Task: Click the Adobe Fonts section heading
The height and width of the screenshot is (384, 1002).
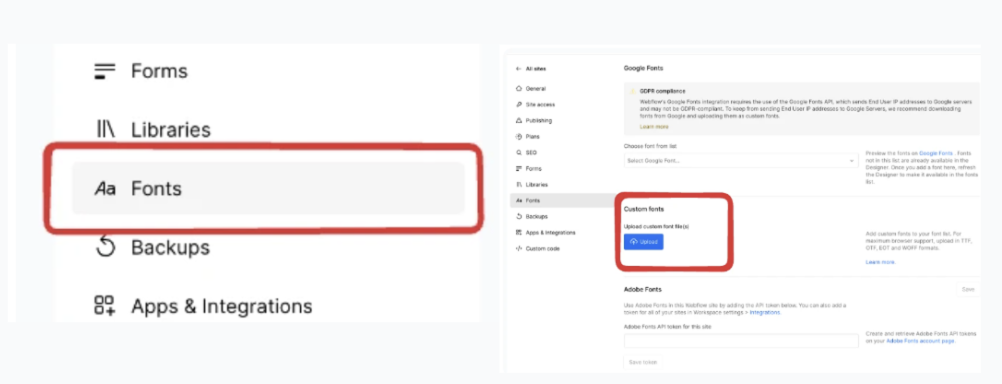Action: point(642,289)
